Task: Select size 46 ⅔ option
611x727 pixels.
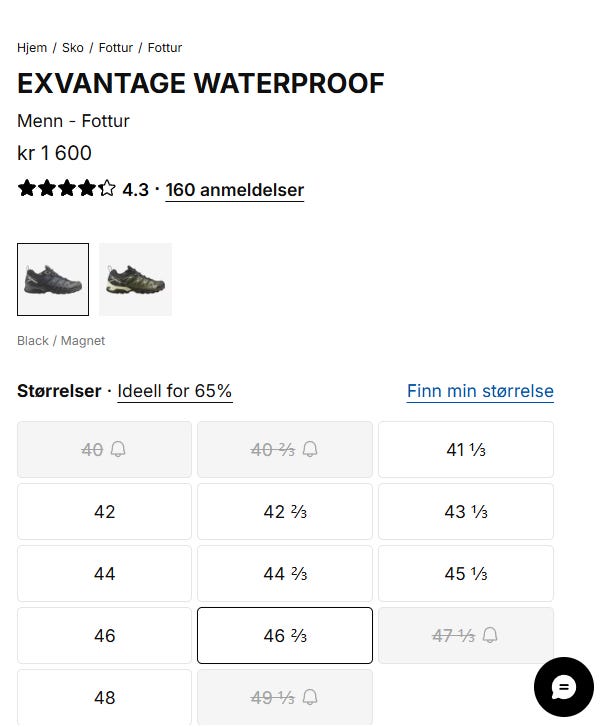Action: [285, 636]
